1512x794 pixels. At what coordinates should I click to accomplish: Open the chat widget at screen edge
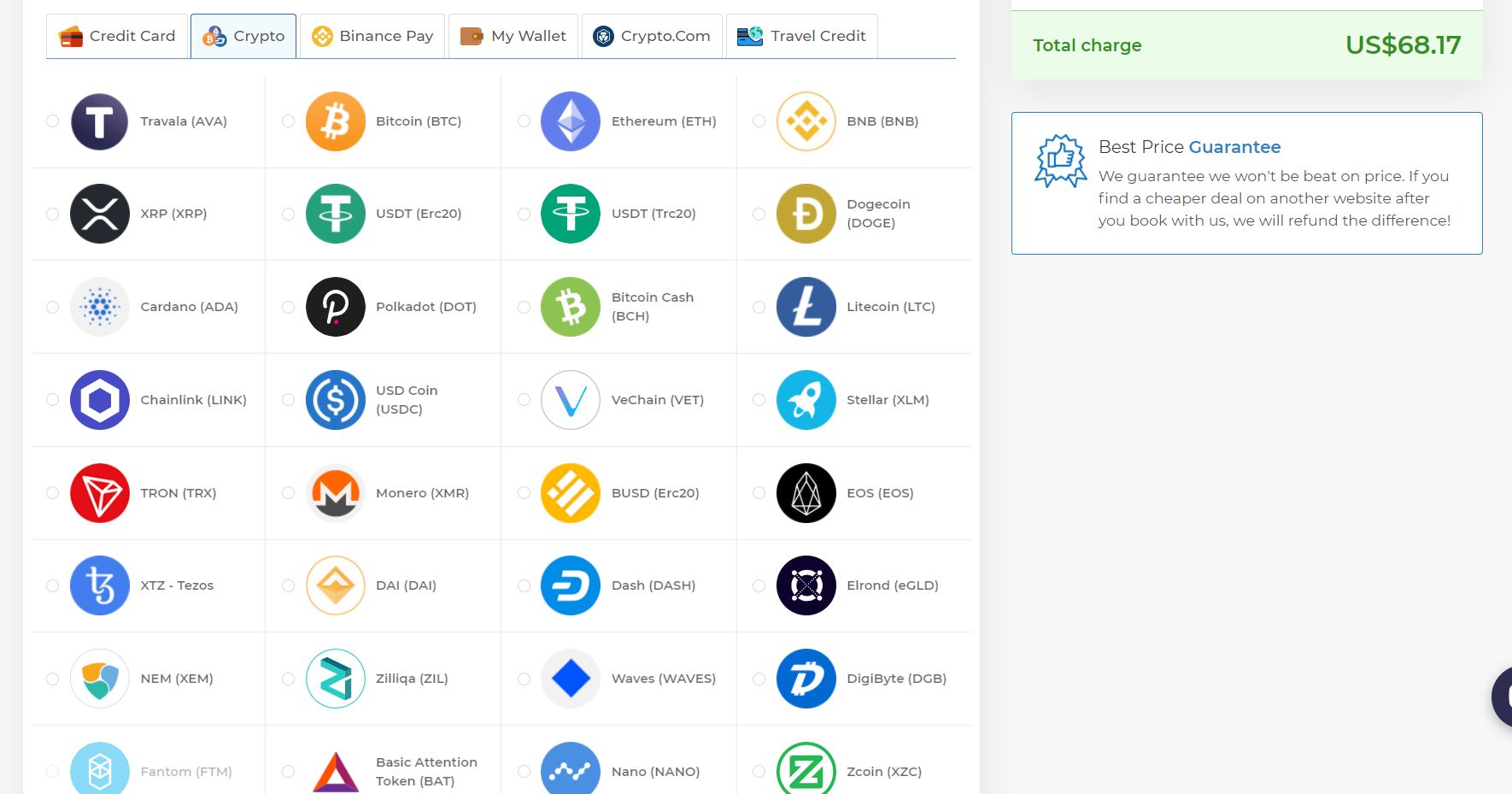[x=1501, y=697]
